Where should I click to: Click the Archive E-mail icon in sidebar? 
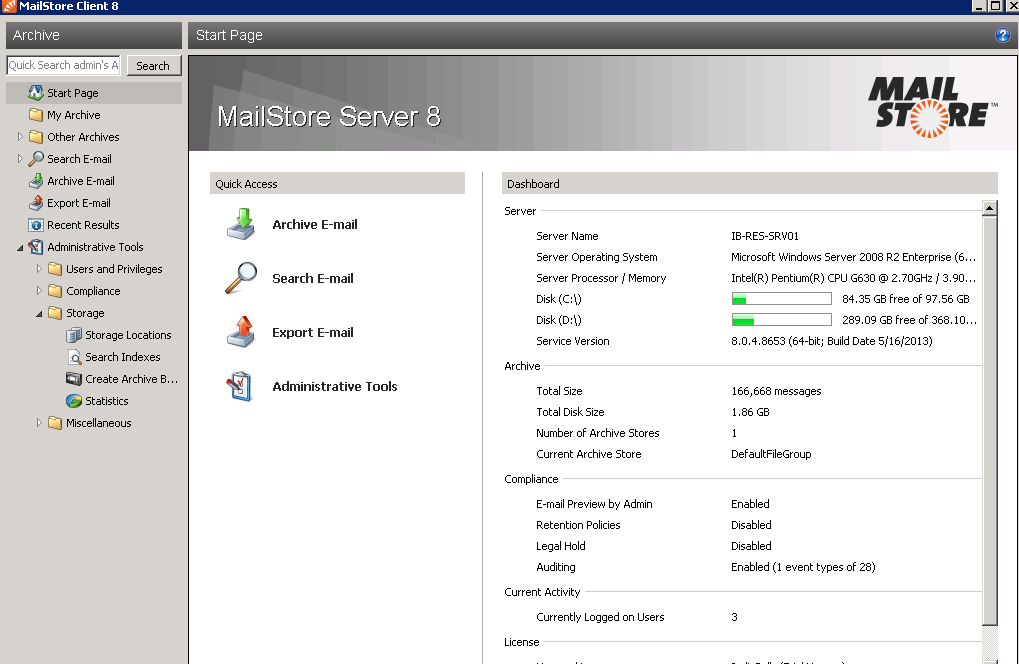pyautogui.click(x=36, y=181)
